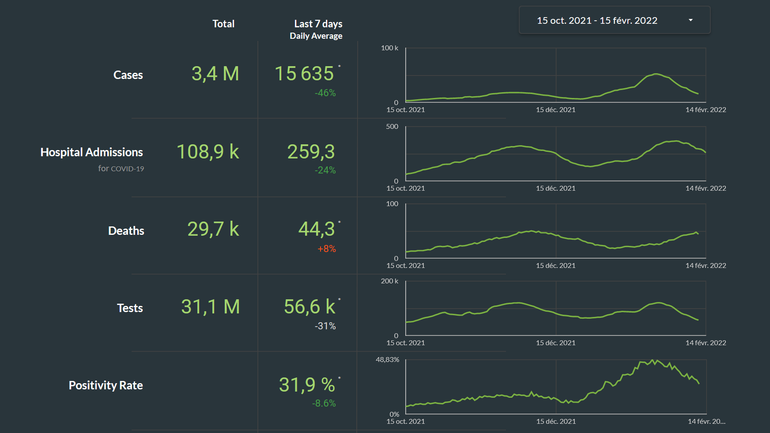This screenshot has height=433, width=770.
Task: Click the Hospital Admissions line chart
Action: (555, 154)
